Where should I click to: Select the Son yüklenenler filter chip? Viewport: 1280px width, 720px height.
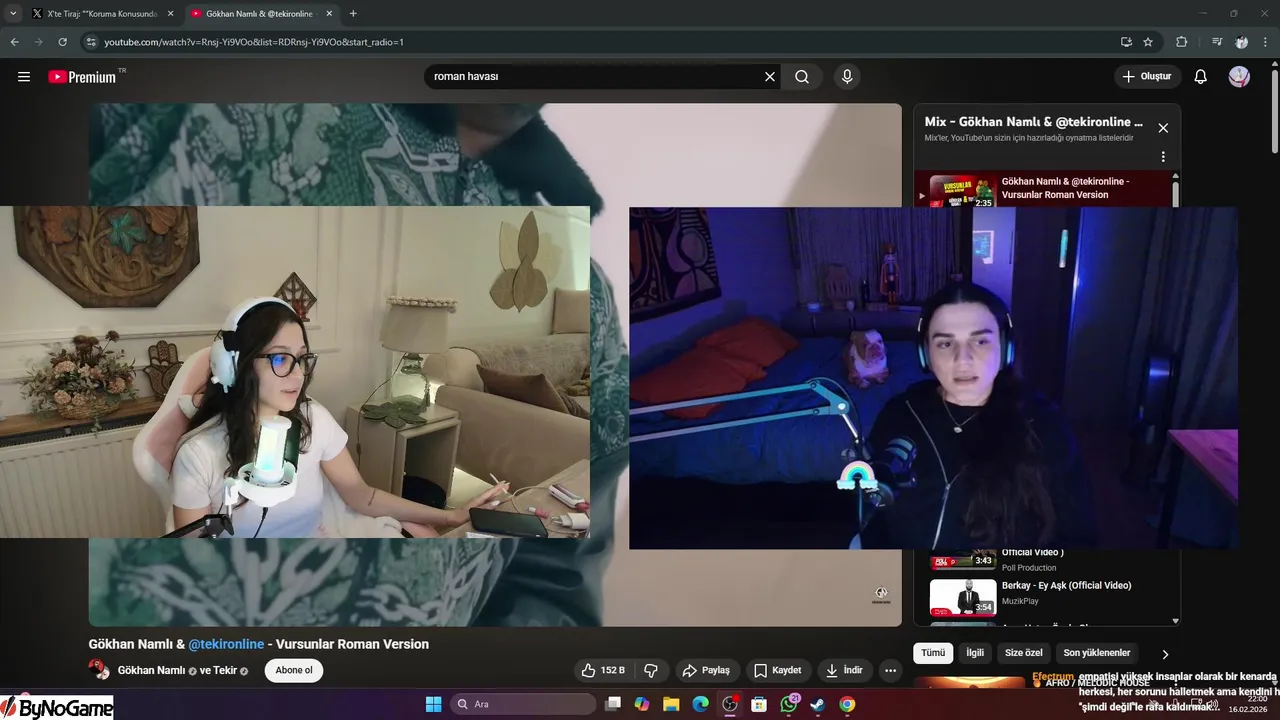pyautogui.click(x=1097, y=653)
